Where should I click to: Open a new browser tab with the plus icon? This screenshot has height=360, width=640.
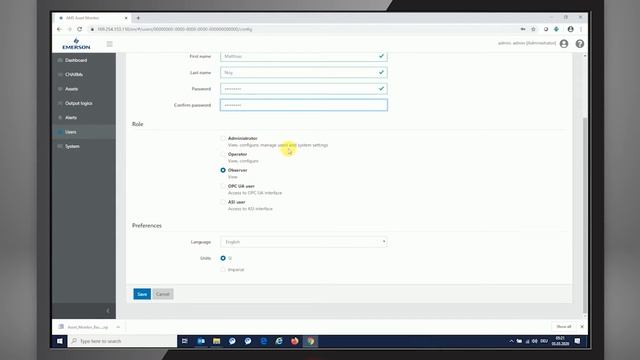pyautogui.click(x=138, y=18)
